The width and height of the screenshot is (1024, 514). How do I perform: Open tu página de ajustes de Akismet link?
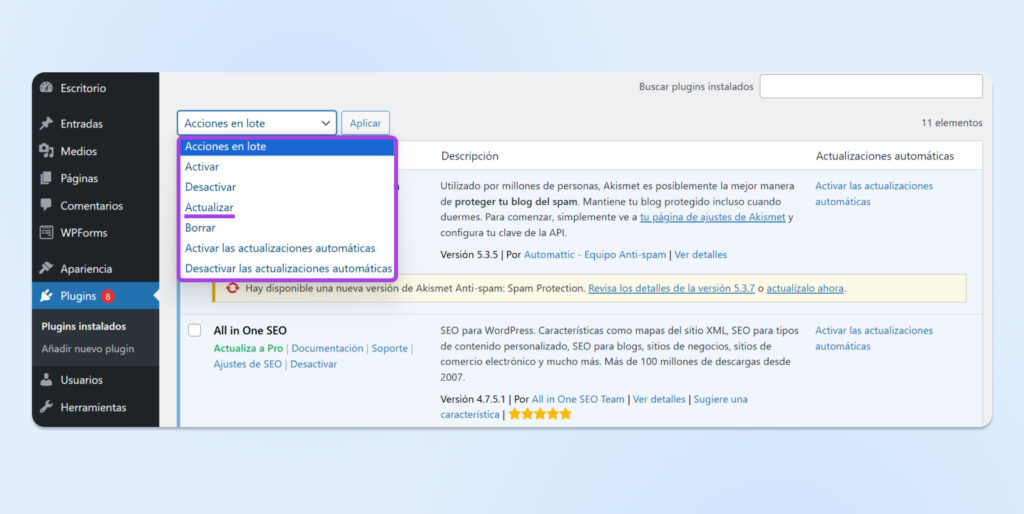coord(712,217)
